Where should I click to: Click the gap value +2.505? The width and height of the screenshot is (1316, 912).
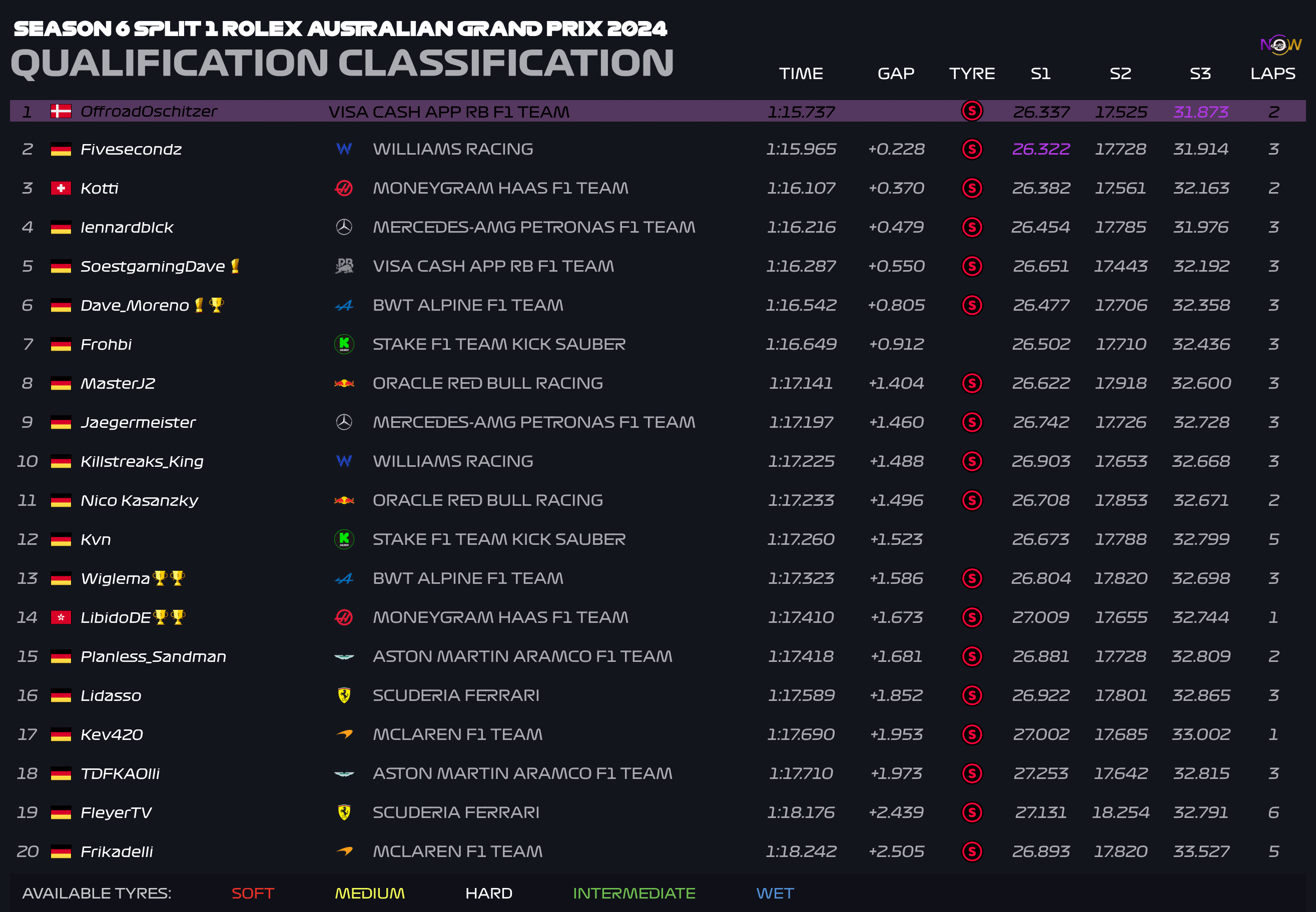click(x=896, y=851)
